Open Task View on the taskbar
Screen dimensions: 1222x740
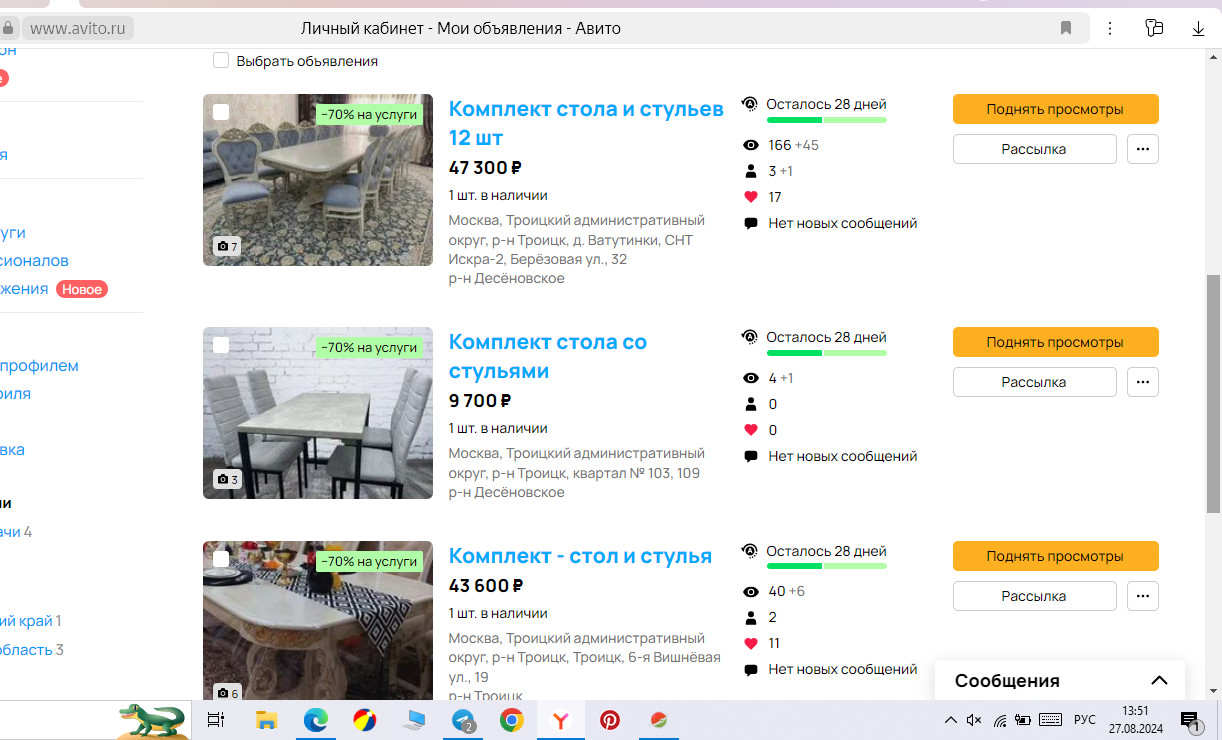coord(215,720)
